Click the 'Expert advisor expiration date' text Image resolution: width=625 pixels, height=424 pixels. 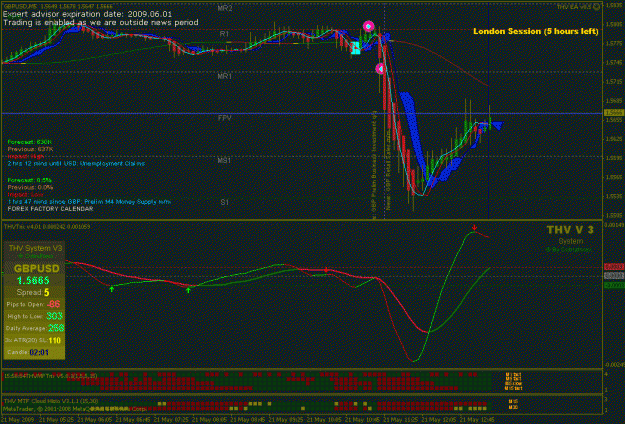click(x=87, y=14)
